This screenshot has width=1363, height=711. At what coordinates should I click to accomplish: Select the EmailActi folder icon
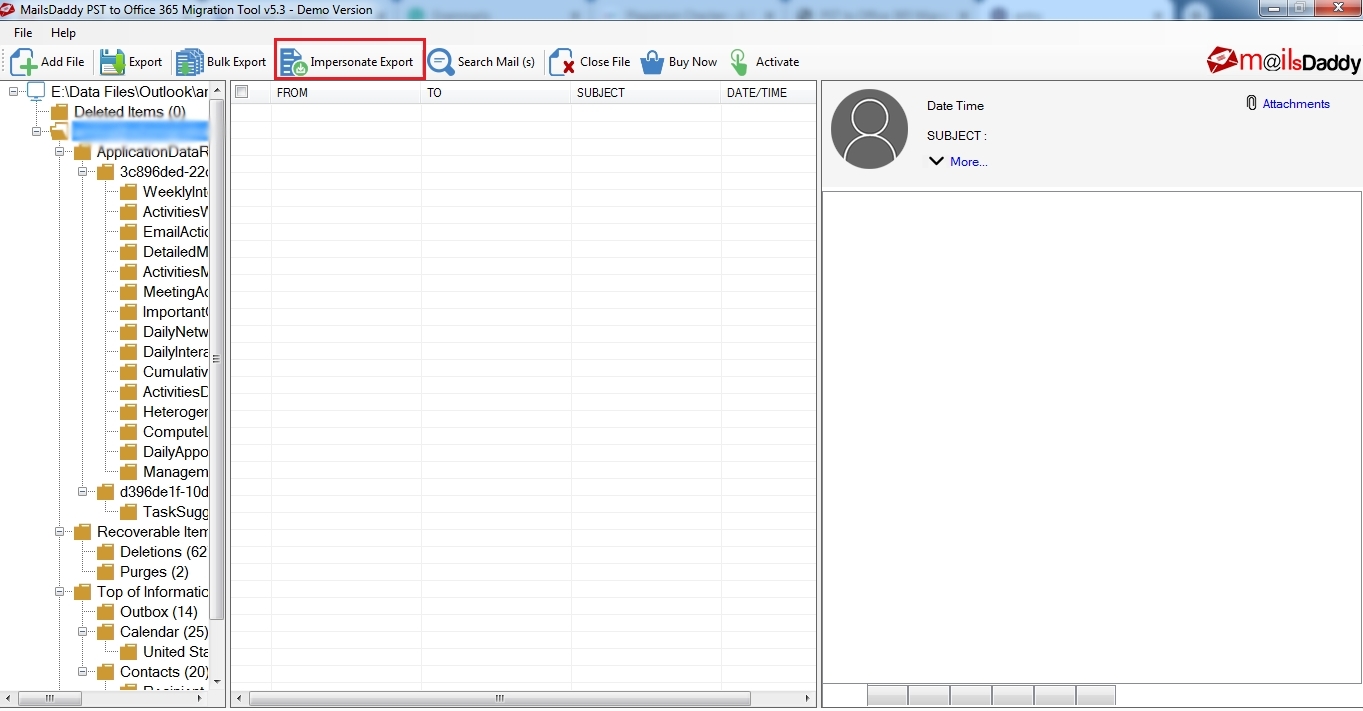pos(129,231)
